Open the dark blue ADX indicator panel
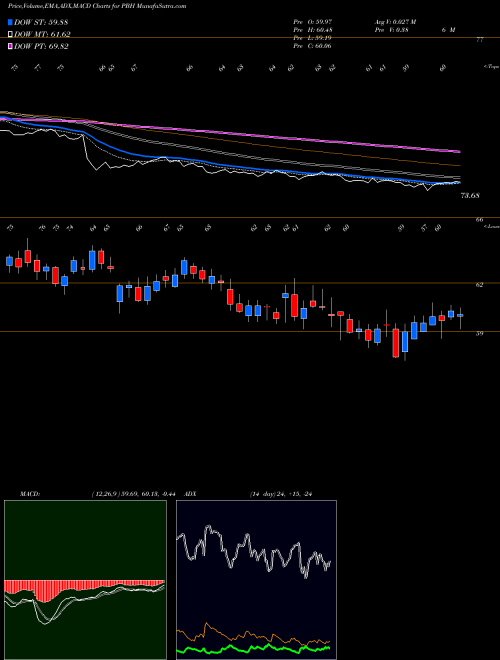Image resolution: width=500 pixels, height=660 pixels. 256,580
